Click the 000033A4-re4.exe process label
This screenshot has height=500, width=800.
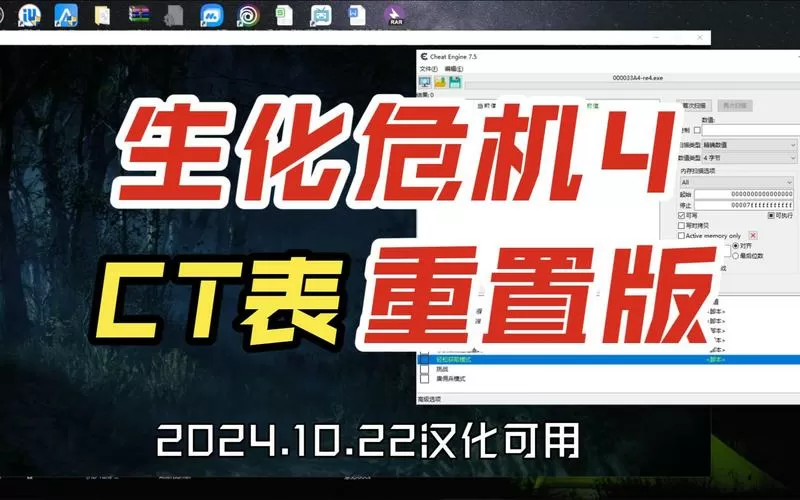(x=637, y=78)
